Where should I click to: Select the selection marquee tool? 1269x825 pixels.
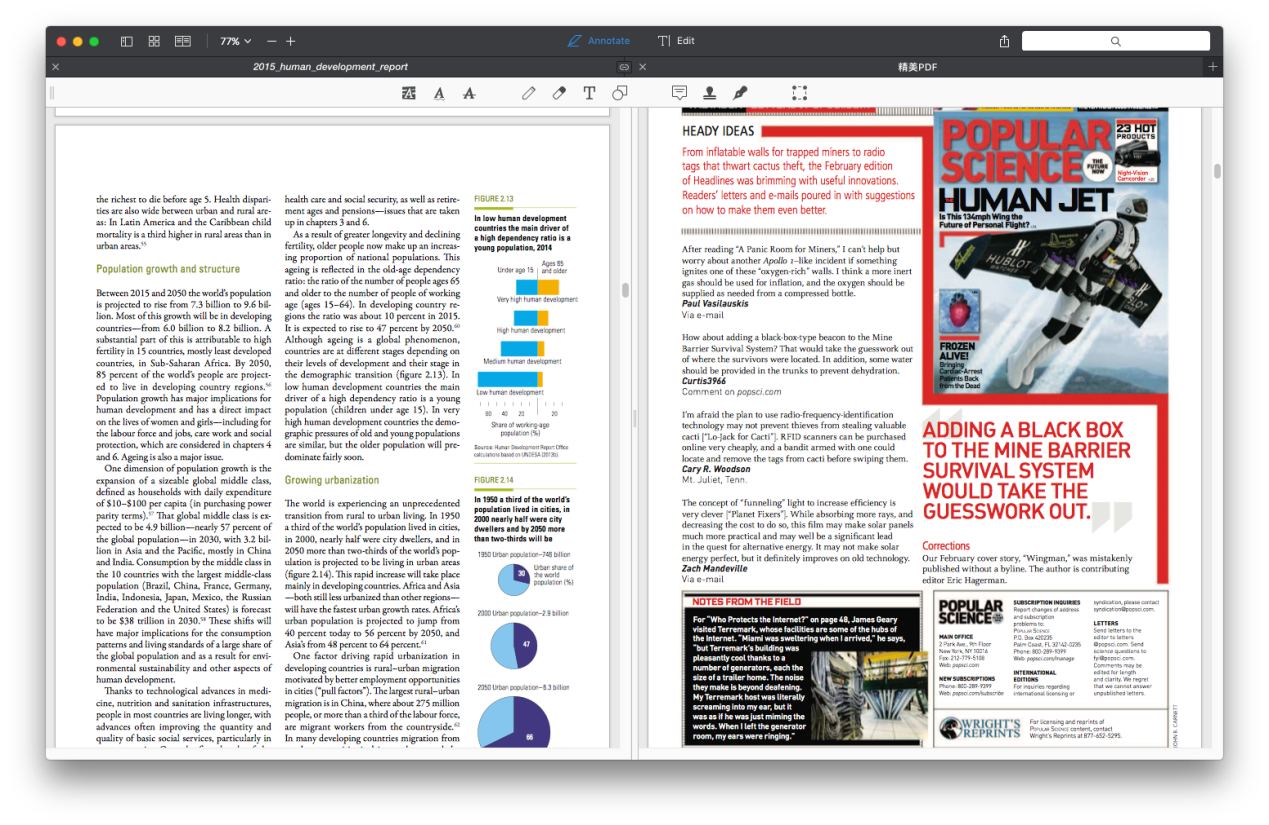799,93
